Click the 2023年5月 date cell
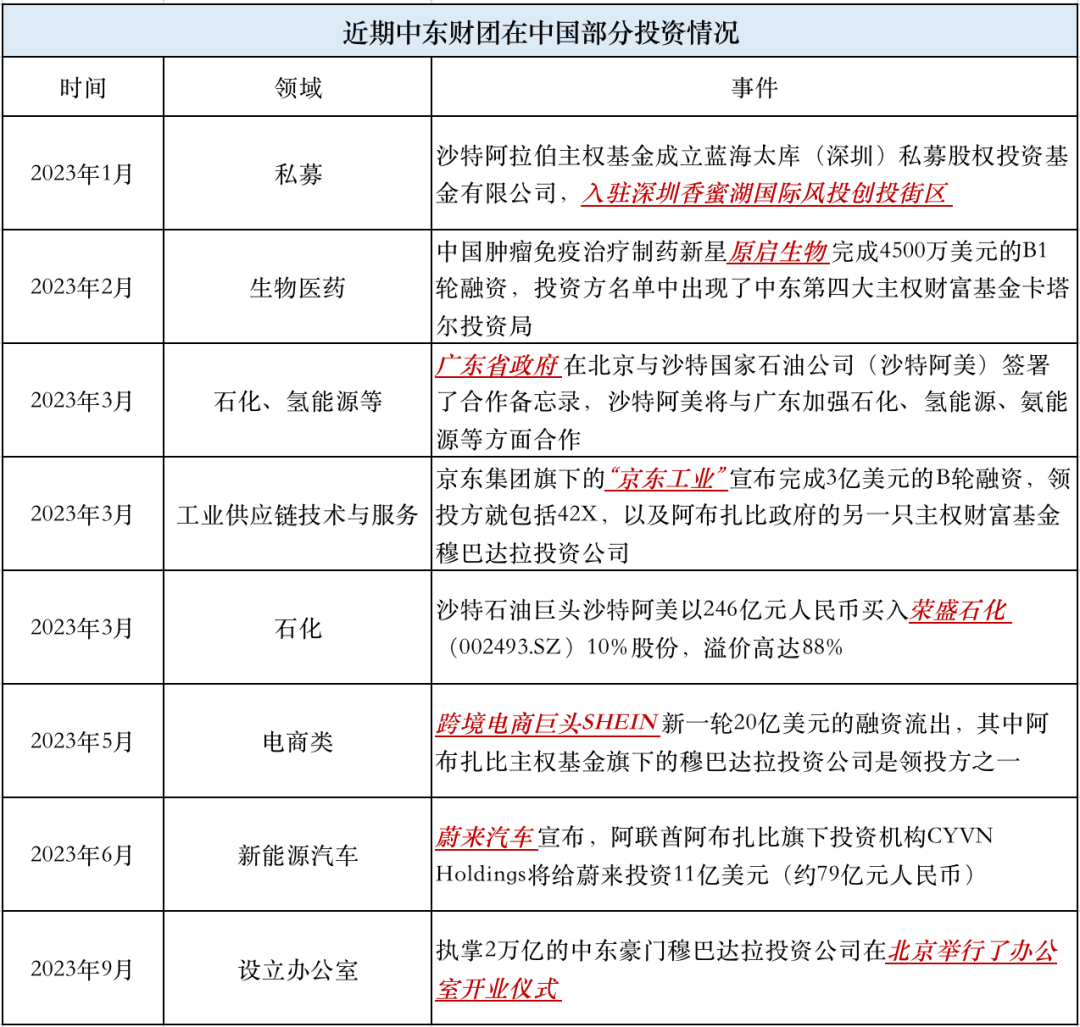Viewport: 1080px width, 1027px height. [81, 741]
